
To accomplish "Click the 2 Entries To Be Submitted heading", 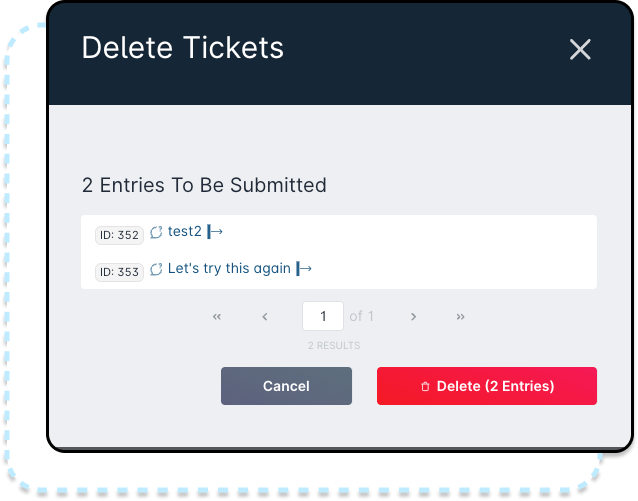I will click(204, 185).
